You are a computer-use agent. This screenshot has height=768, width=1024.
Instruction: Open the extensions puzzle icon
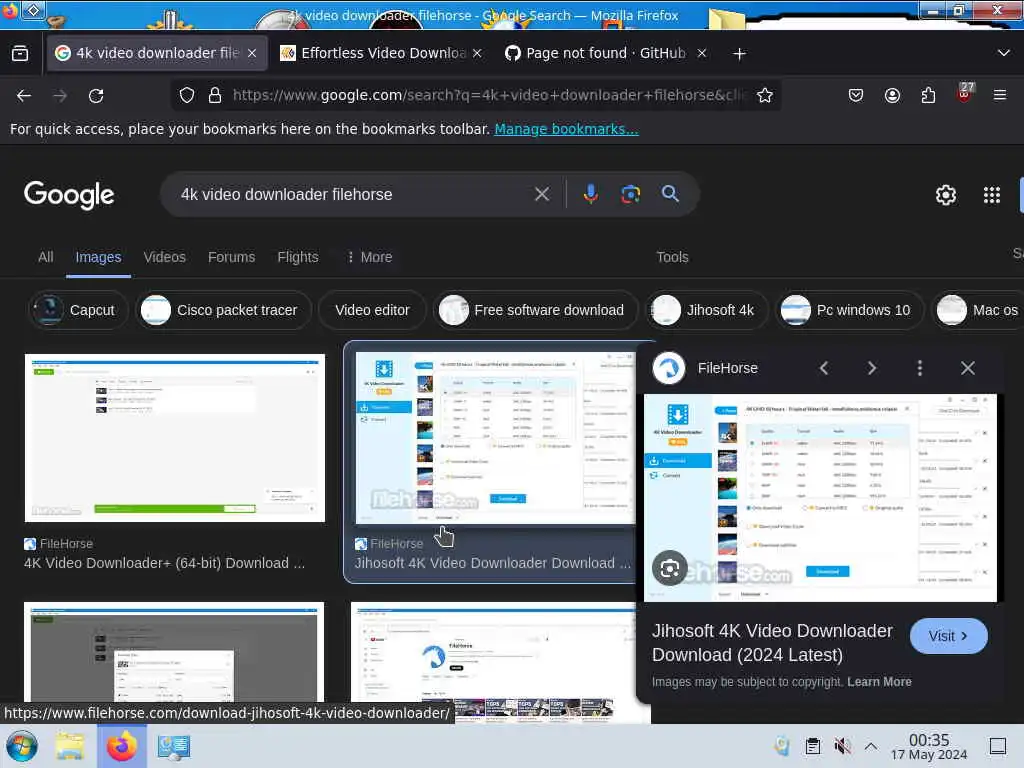tap(928, 95)
